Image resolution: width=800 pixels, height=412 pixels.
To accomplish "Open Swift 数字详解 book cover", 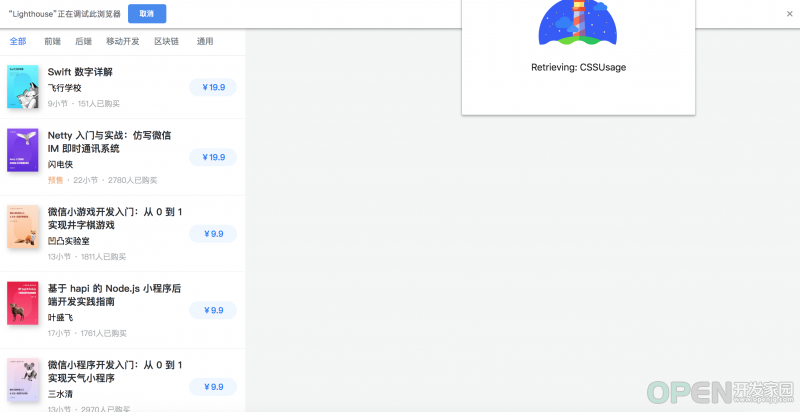I will tap(23, 87).
